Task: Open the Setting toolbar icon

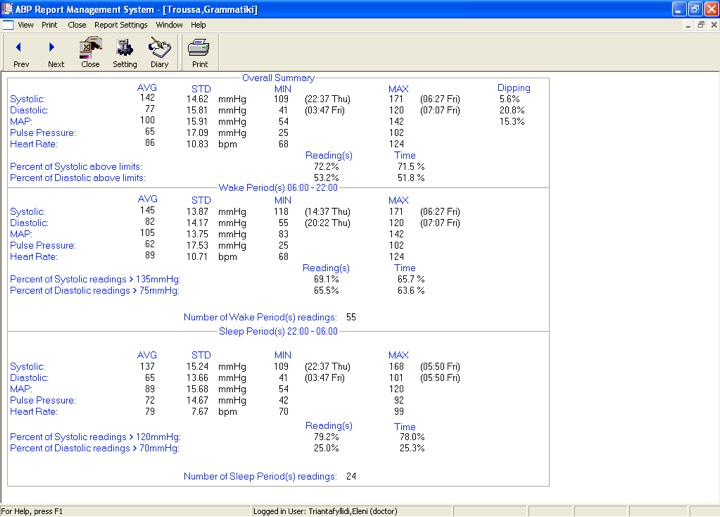Action: 125,53
